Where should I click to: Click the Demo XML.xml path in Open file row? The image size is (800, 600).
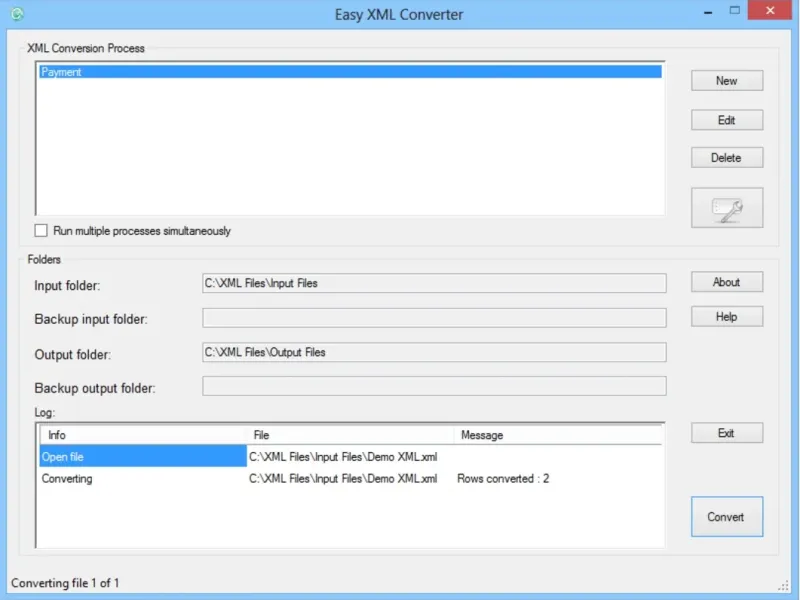[x=343, y=457]
